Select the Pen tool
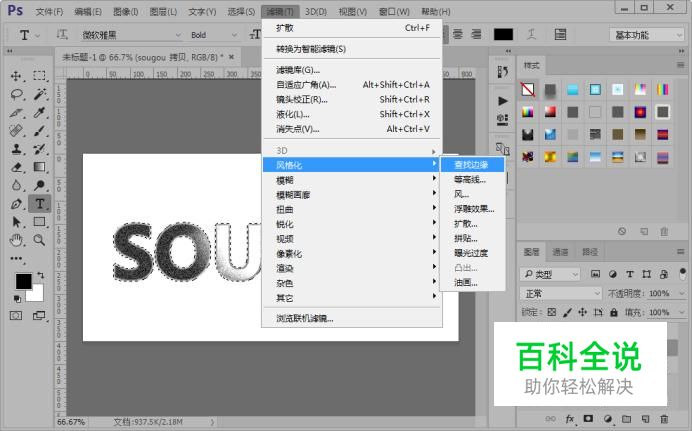 click(16, 204)
